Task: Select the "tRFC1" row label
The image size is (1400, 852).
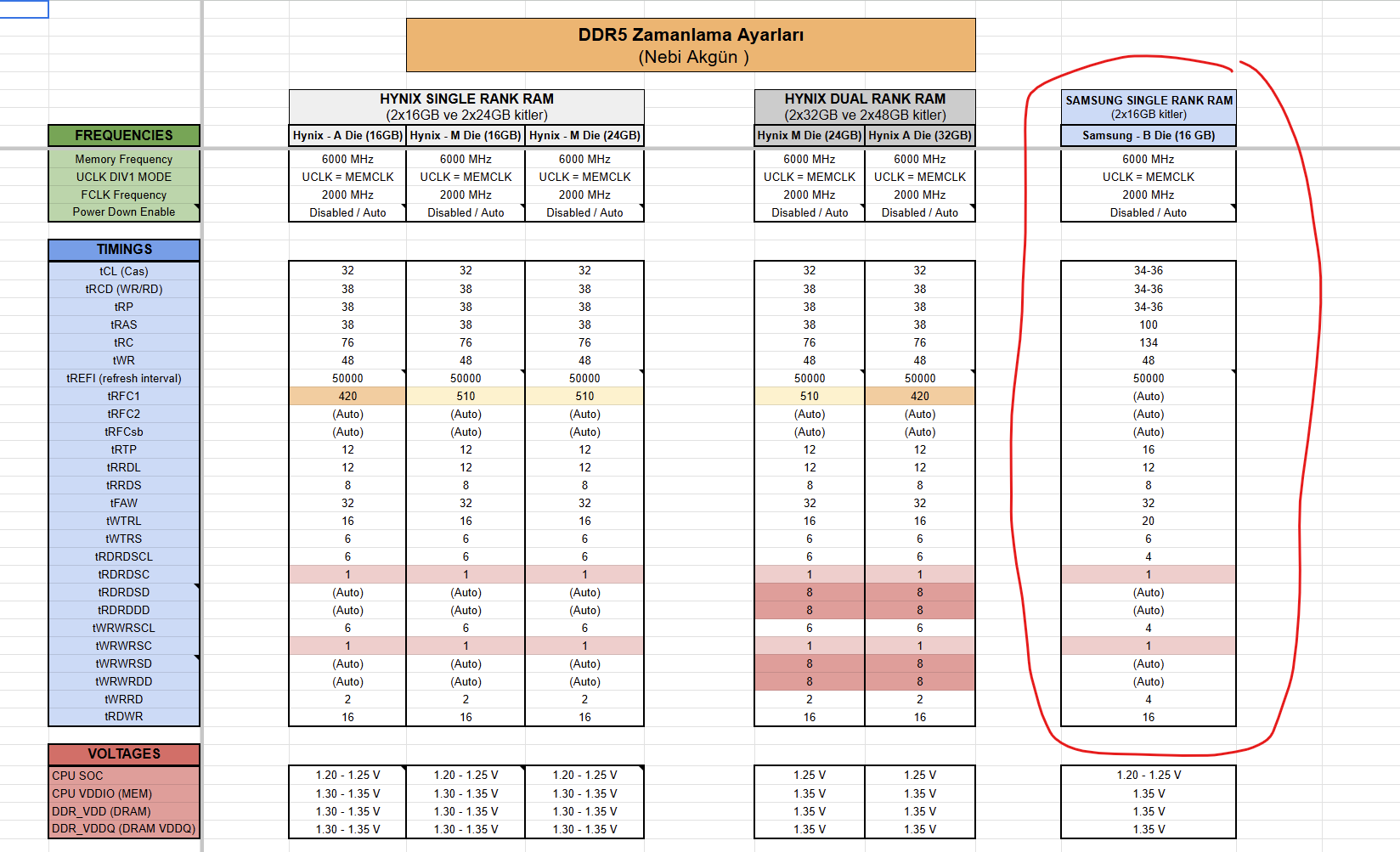Action: (x=124, y=396)
